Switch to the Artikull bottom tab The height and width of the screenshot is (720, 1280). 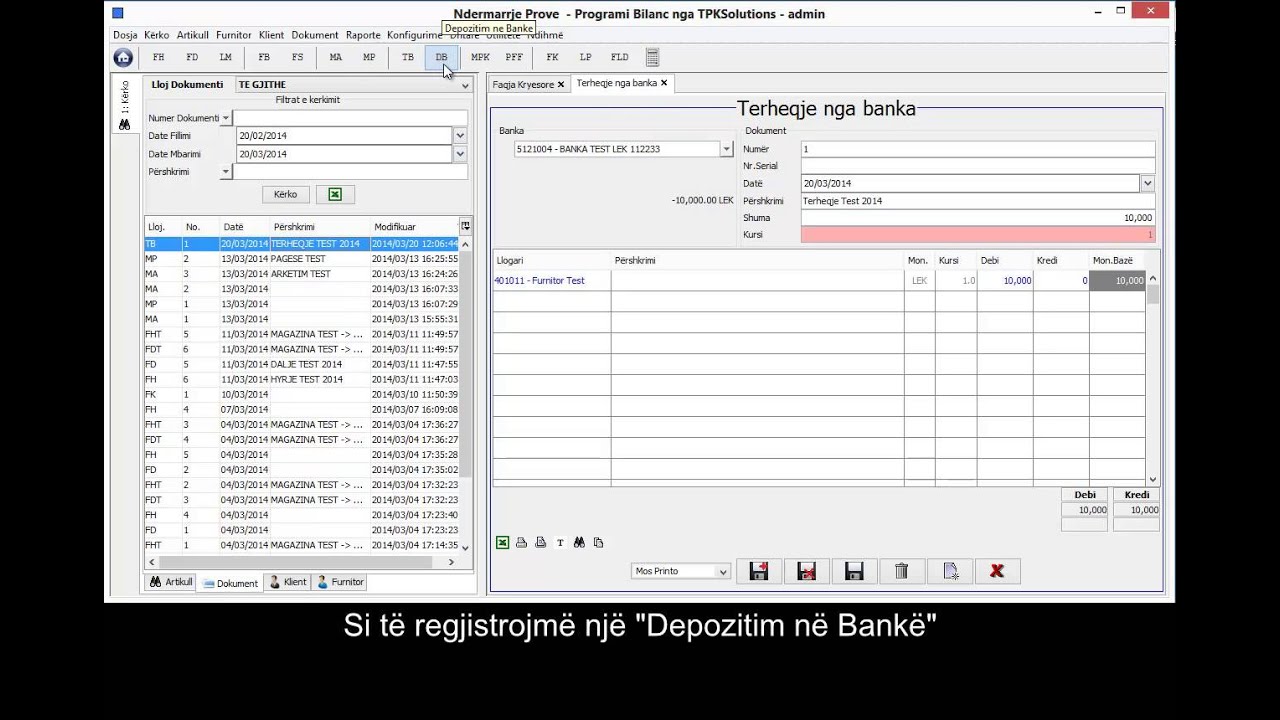click(x=171, y=582)
